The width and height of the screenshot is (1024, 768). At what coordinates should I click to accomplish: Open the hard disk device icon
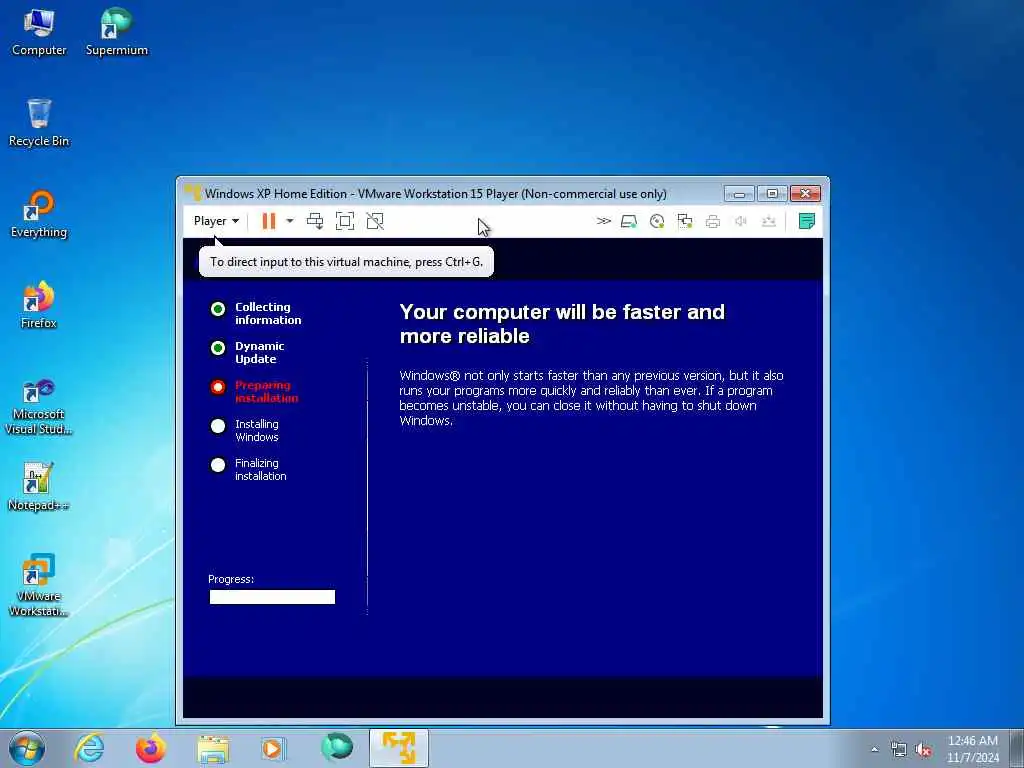629,221
